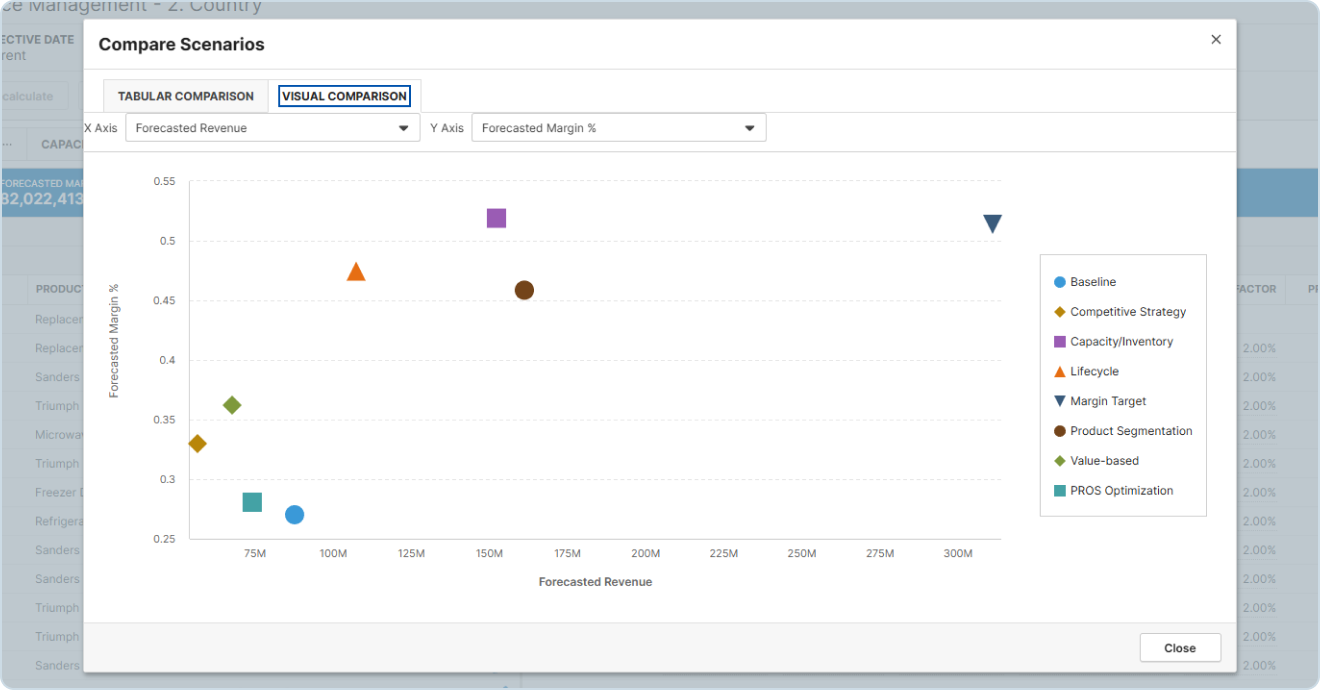Click the purple Capacity/Inventory square marker
This screenshot has height=690, width=1320.
coord(496,218)
